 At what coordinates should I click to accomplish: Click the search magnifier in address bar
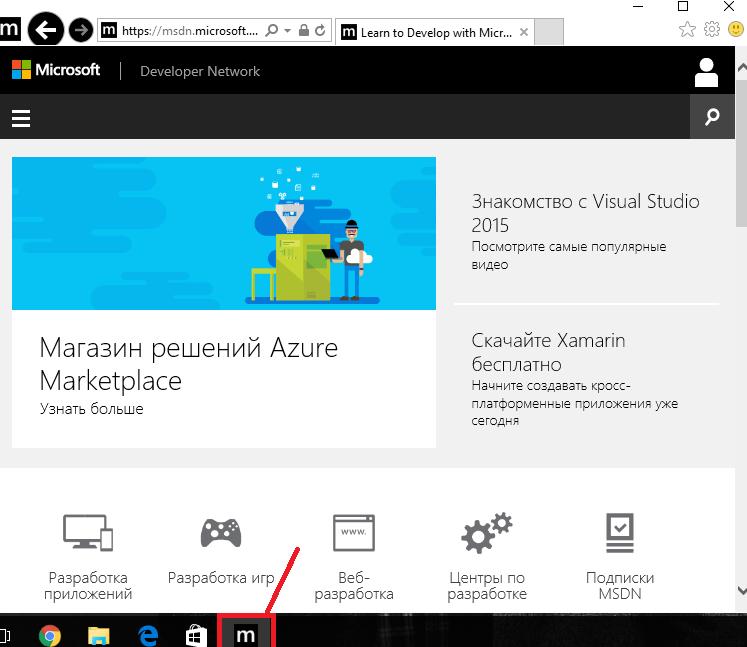click(272, 30)
